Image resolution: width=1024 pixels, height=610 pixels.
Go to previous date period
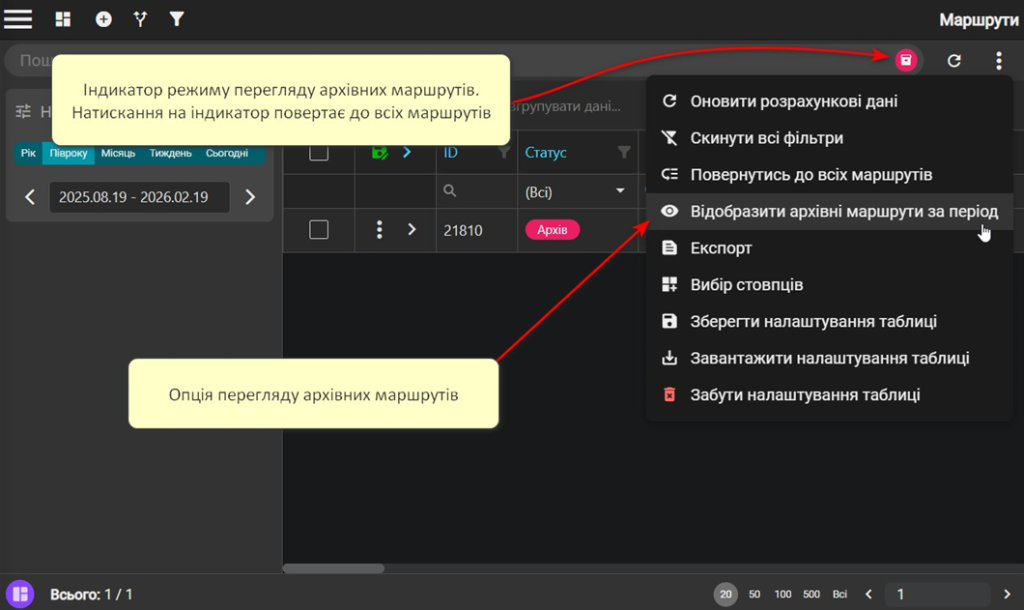29,197
